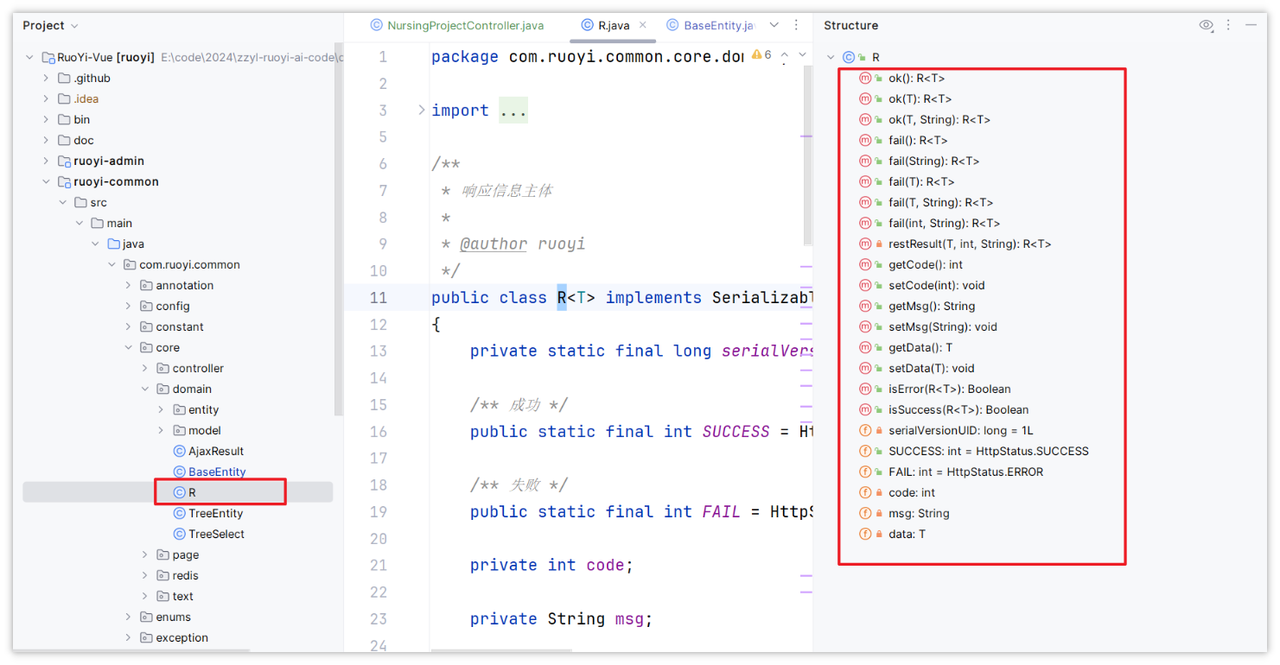
Task: Switch to the NursingProjectController.java tab
Action: pyautogui.click(x=457, y=25)
